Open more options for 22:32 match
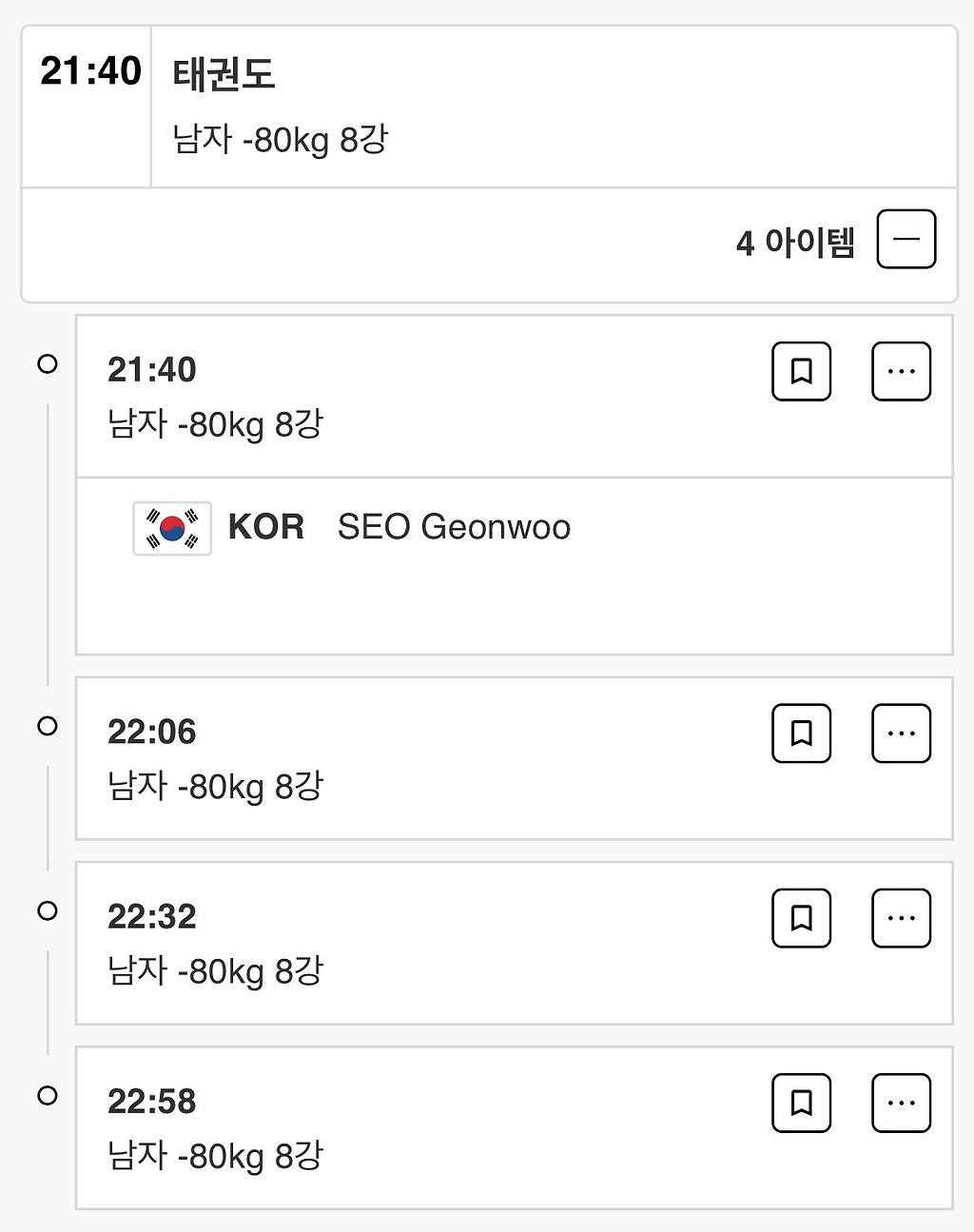This screenshot has width=974, height=1232. pos(901,918)
